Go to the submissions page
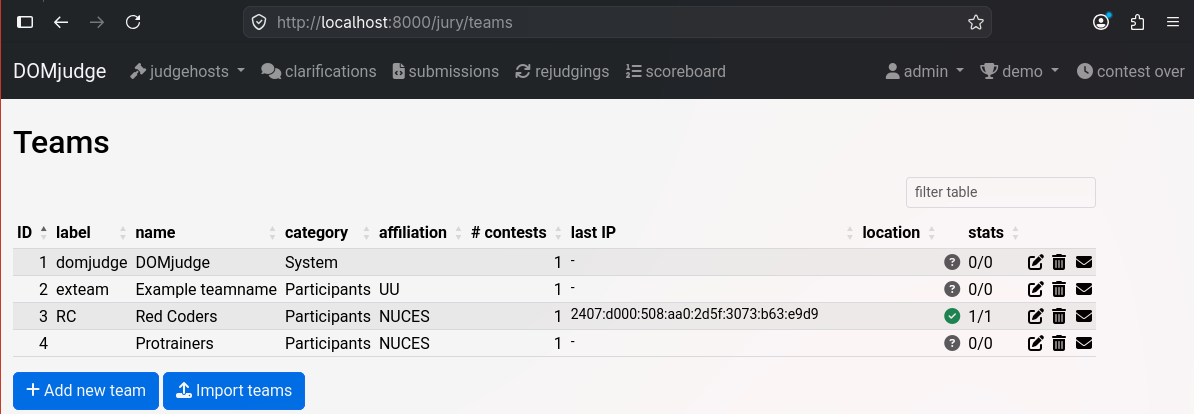Viewport: 1194px width, 414px height. click(445, 72)
